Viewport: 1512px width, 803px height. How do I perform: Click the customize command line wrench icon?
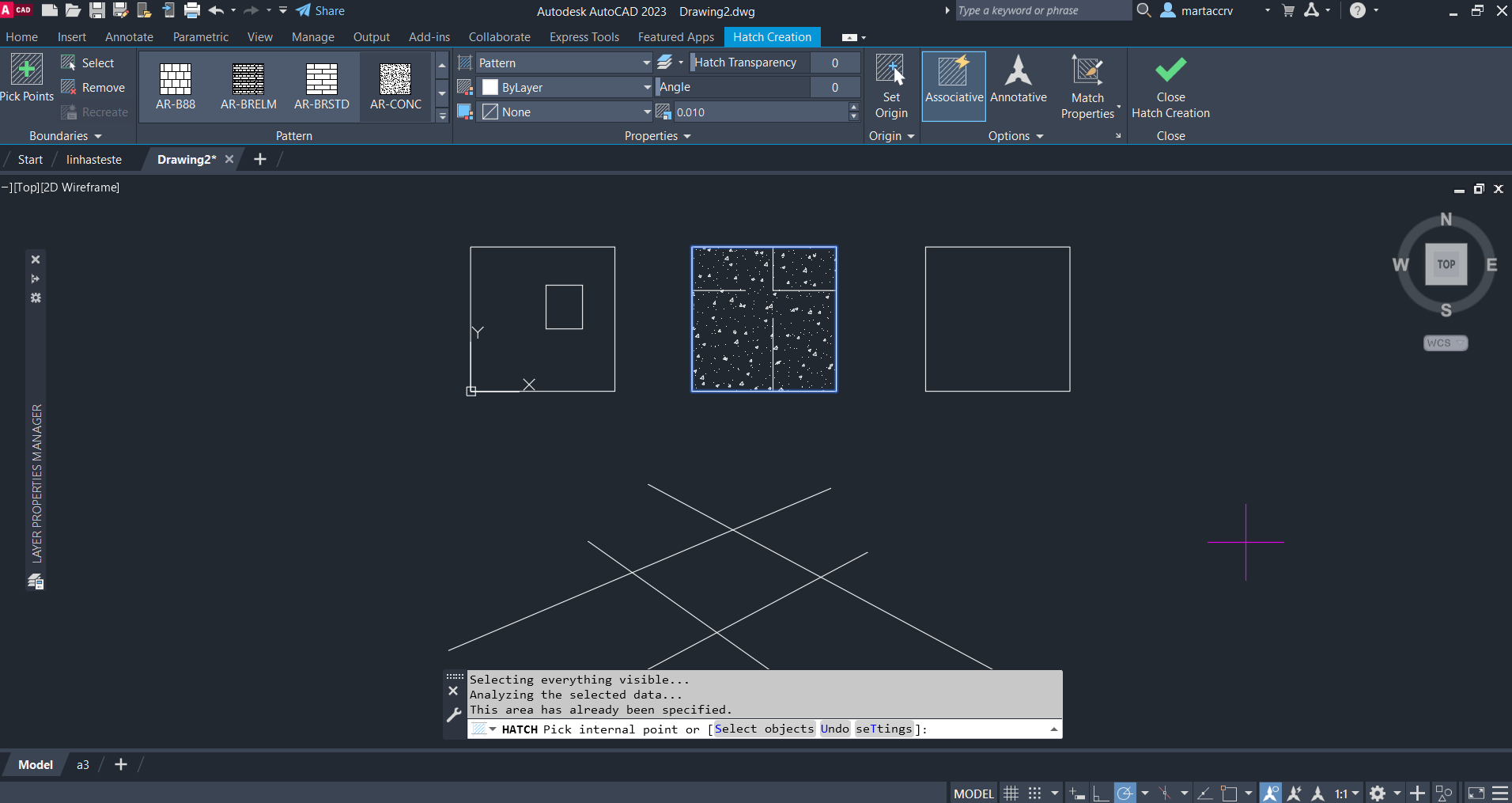coord(453,715)
